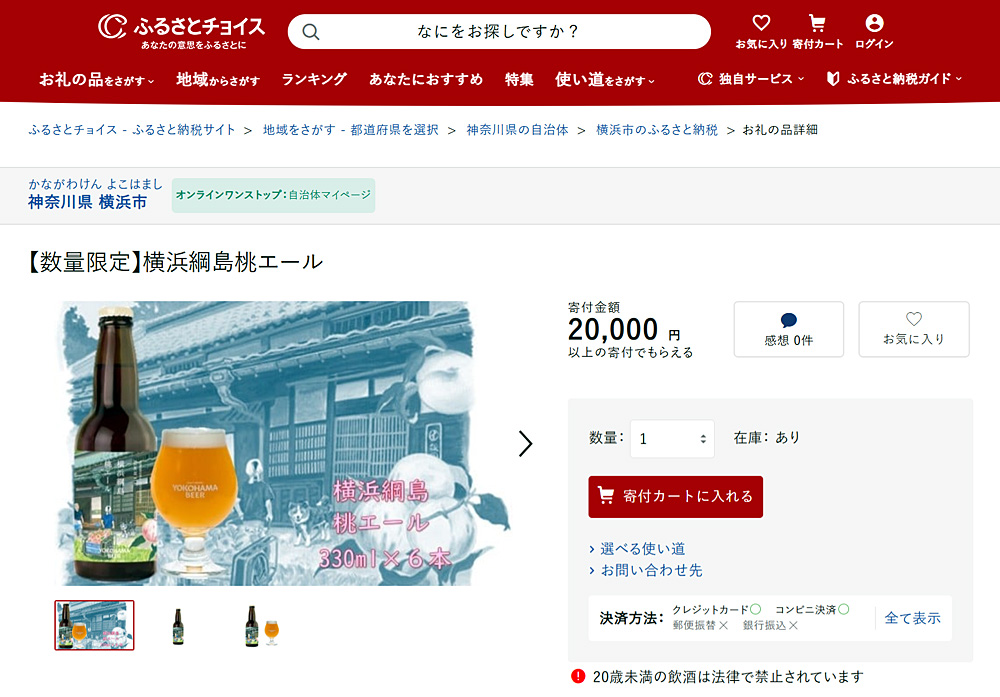This screenshot has width=1000, height=697.
Task: Go to ランキング menu item
Action: pos(314,79)
